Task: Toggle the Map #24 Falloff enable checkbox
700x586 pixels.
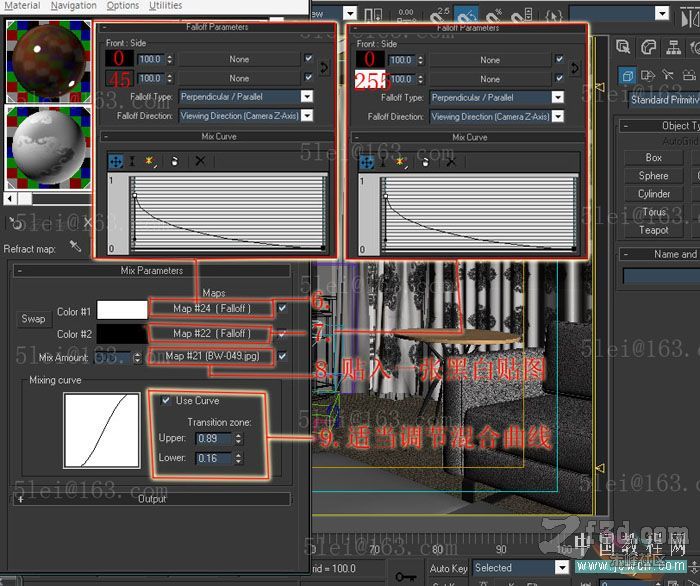Action: click(x=283, y=308)
